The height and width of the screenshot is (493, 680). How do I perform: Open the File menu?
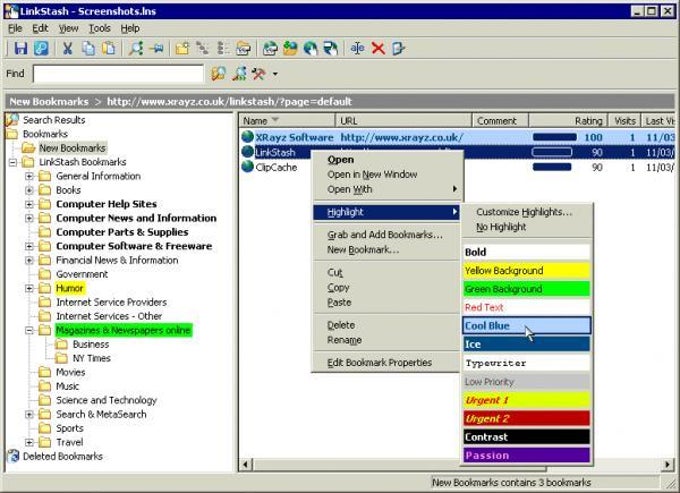click(x=15, y=28)
